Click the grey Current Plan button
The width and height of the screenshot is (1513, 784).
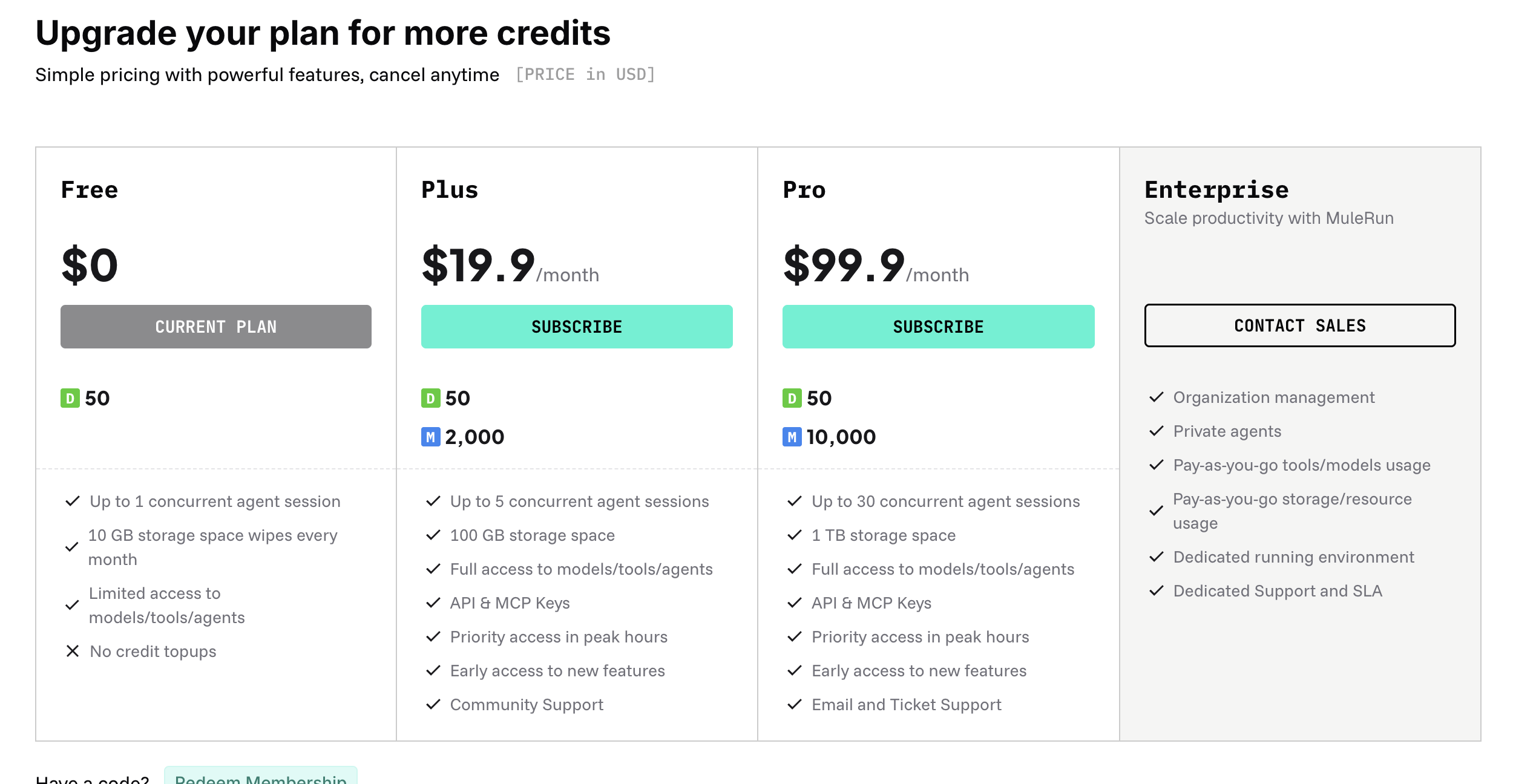(x=215, y=327)
